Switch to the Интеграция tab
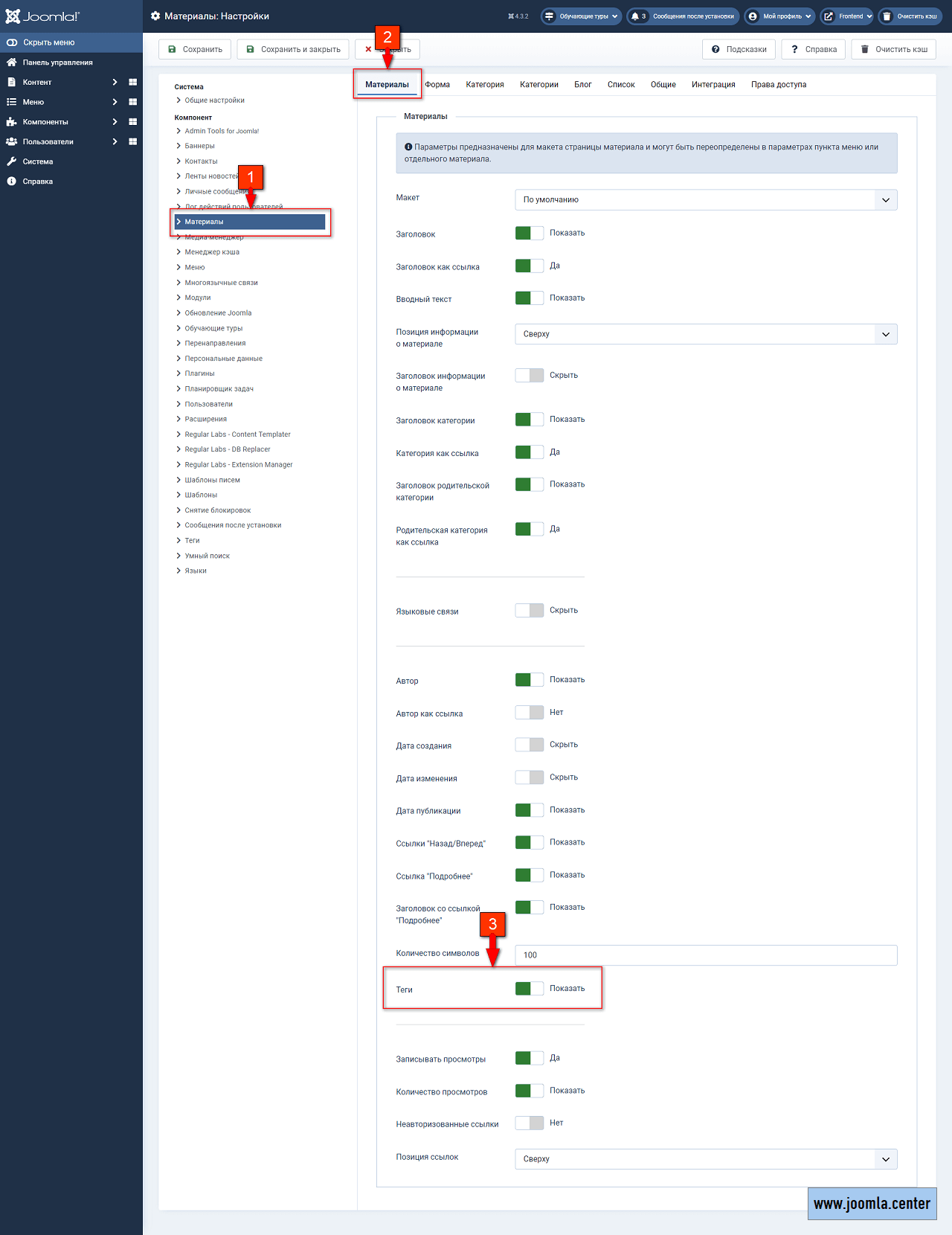This screenshot has width=952, height=1235. click(713, 84)
